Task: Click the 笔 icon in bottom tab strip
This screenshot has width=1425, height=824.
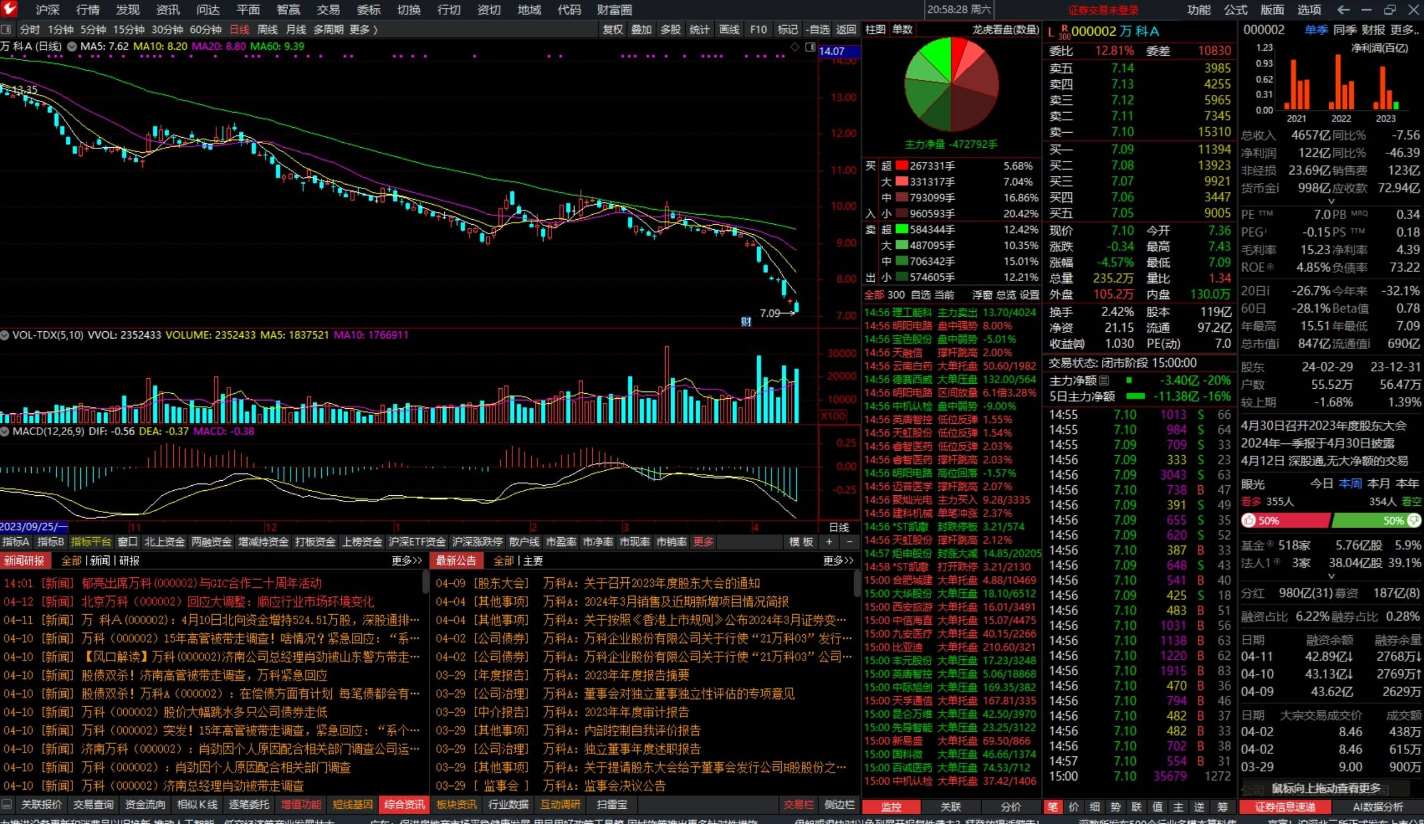Action: (x=1053, y=806)
